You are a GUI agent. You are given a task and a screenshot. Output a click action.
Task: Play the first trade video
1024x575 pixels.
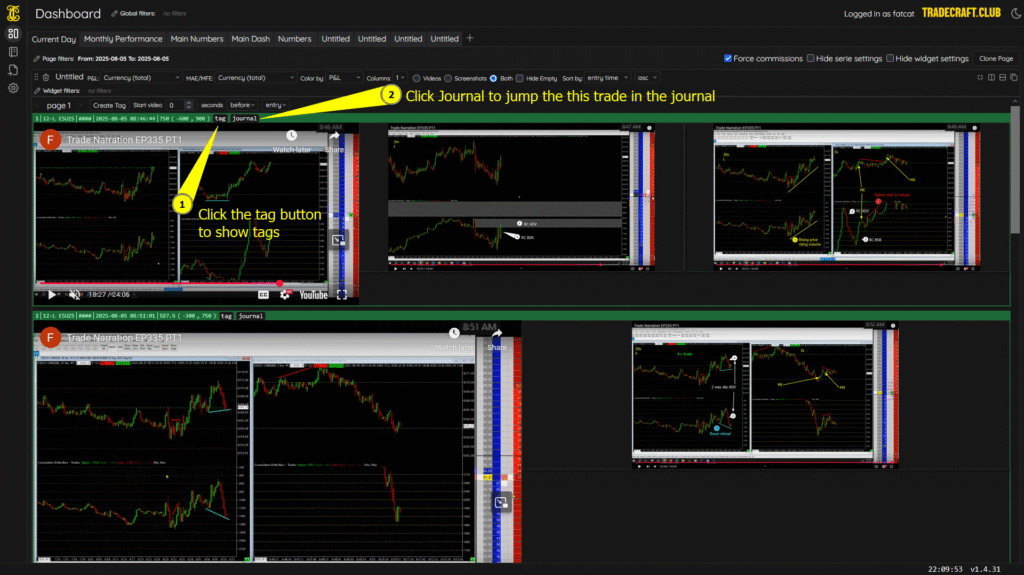point(52,295)
